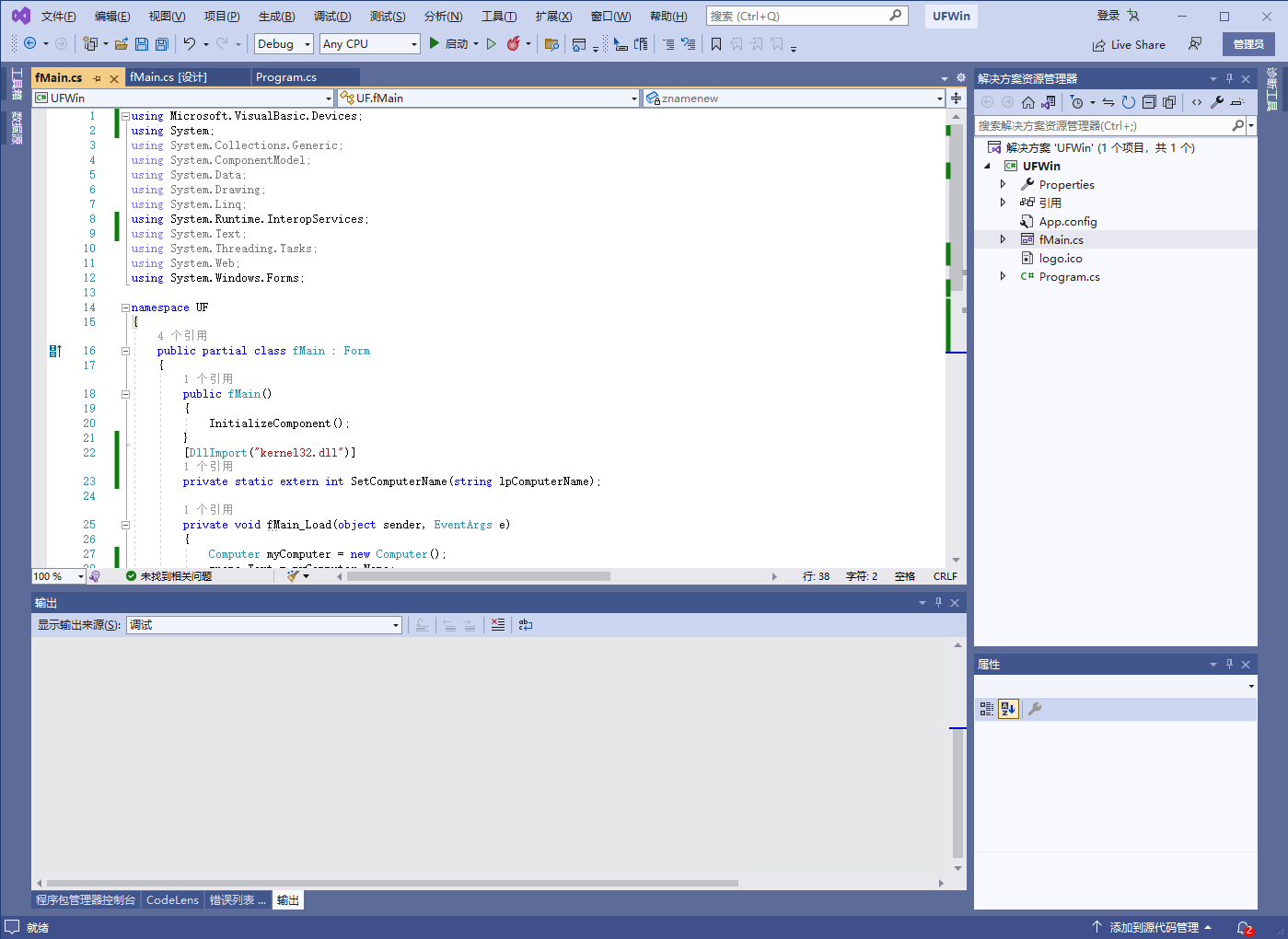Click the comment out lines icon
This screenshot has width=1288, height=939.
[668, 44]
